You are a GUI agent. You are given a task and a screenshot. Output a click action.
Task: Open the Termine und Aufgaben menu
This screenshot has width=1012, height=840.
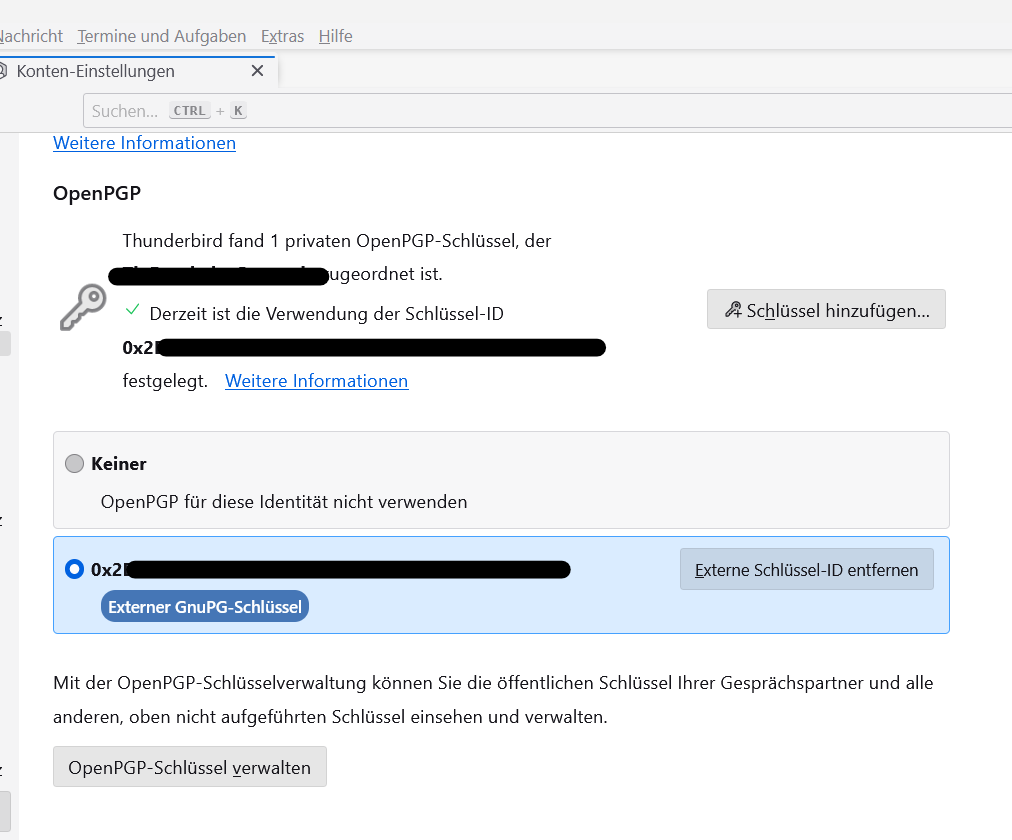[161, 36]
